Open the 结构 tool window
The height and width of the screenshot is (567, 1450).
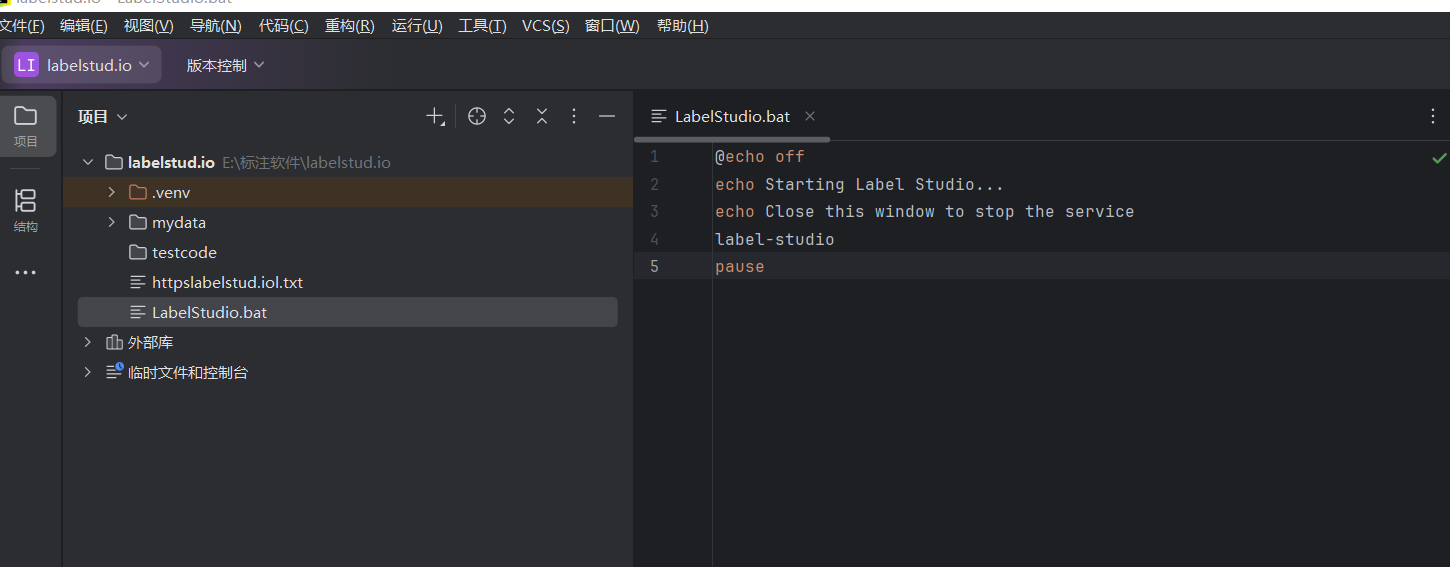[x=26, y=210]
